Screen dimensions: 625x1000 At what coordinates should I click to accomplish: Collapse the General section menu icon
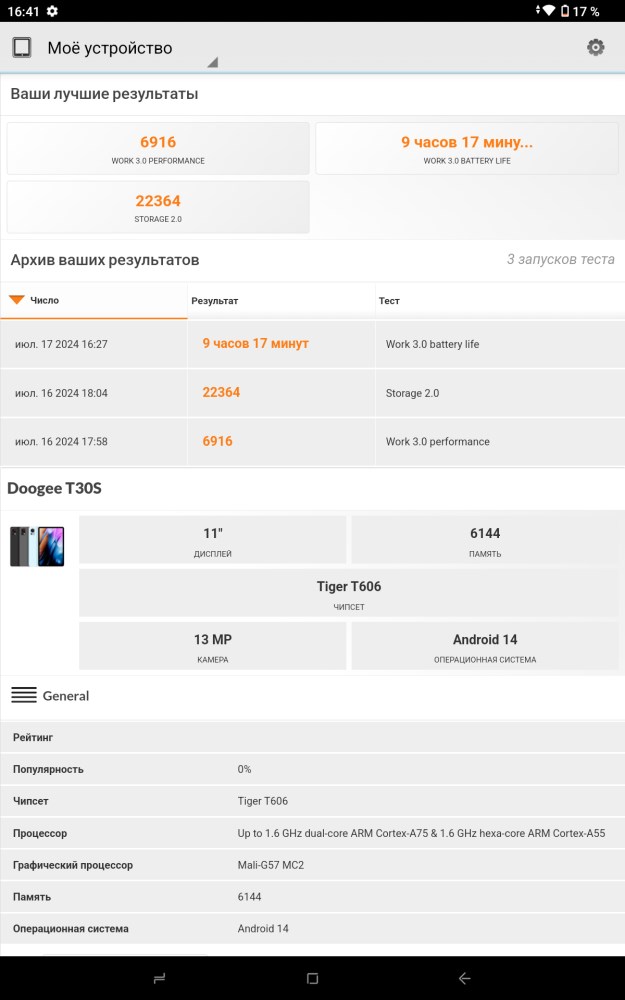tap(24, 695)
